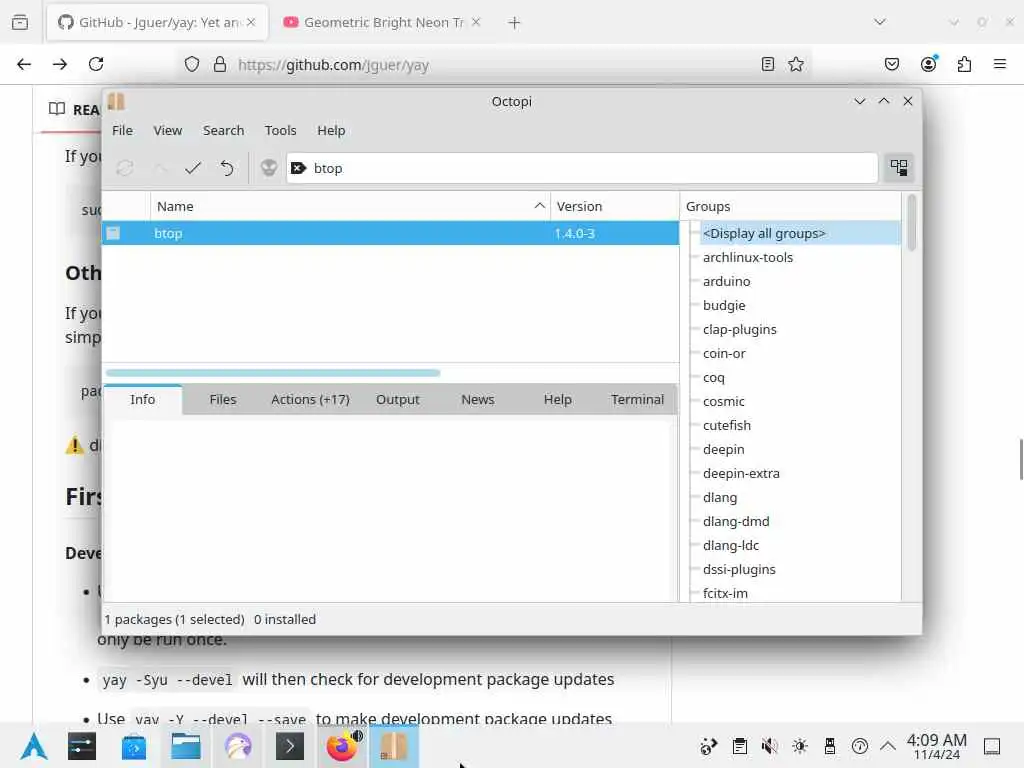Open the Firefox account icon
The width and height of the screenshot is (1024, 768).
pyautogui.click(x=929, y=63)
